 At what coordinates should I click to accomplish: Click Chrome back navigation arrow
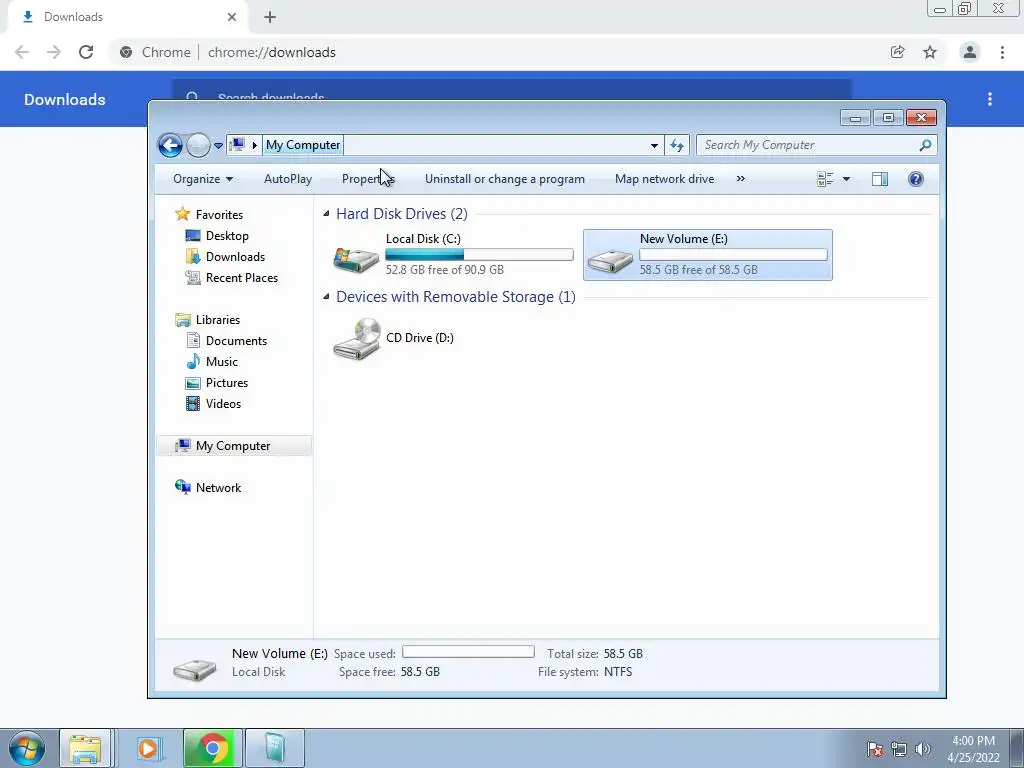click(22, 52)
